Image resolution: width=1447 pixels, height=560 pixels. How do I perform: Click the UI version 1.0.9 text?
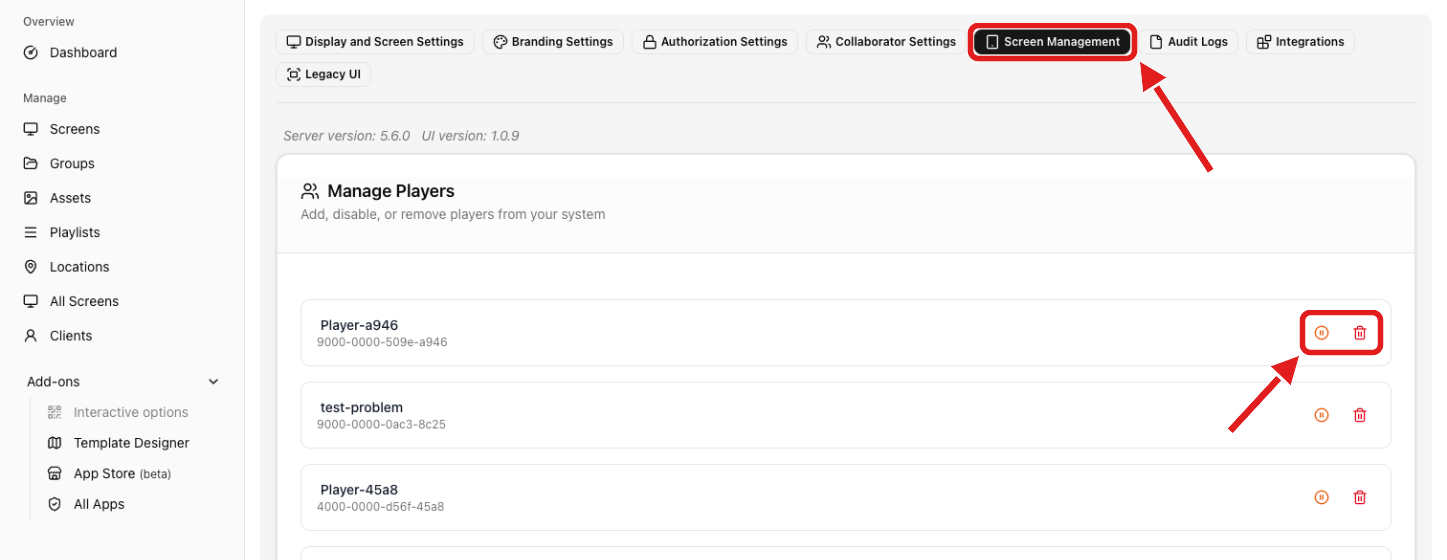pos(470,136)
